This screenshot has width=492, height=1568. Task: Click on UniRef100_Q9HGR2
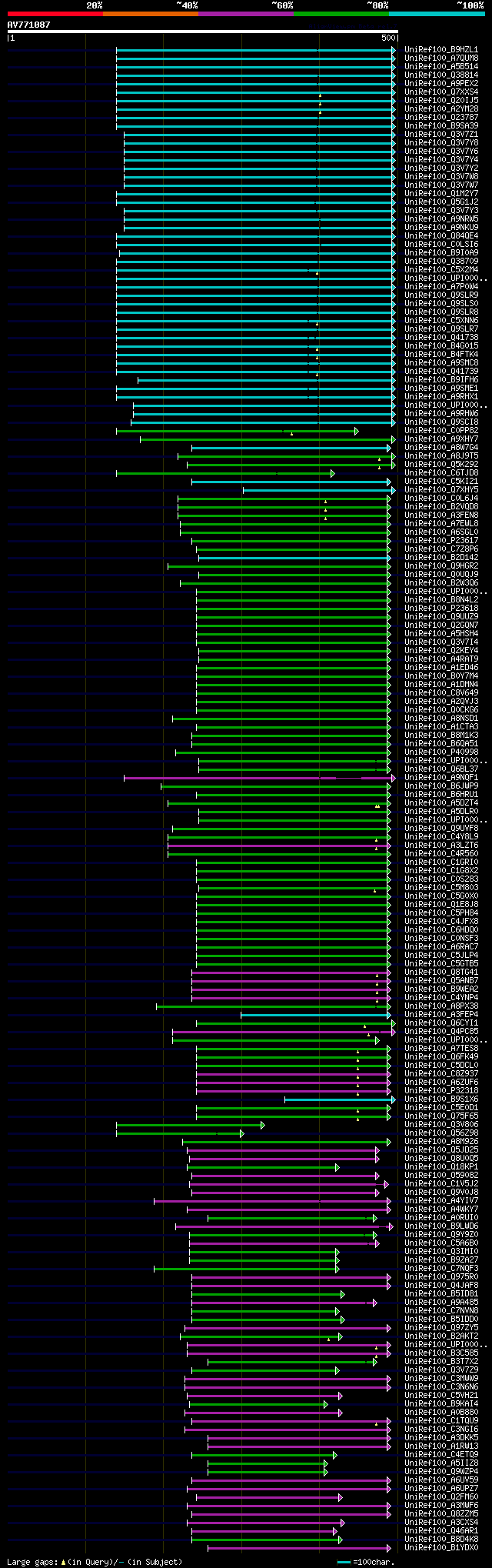441,566
